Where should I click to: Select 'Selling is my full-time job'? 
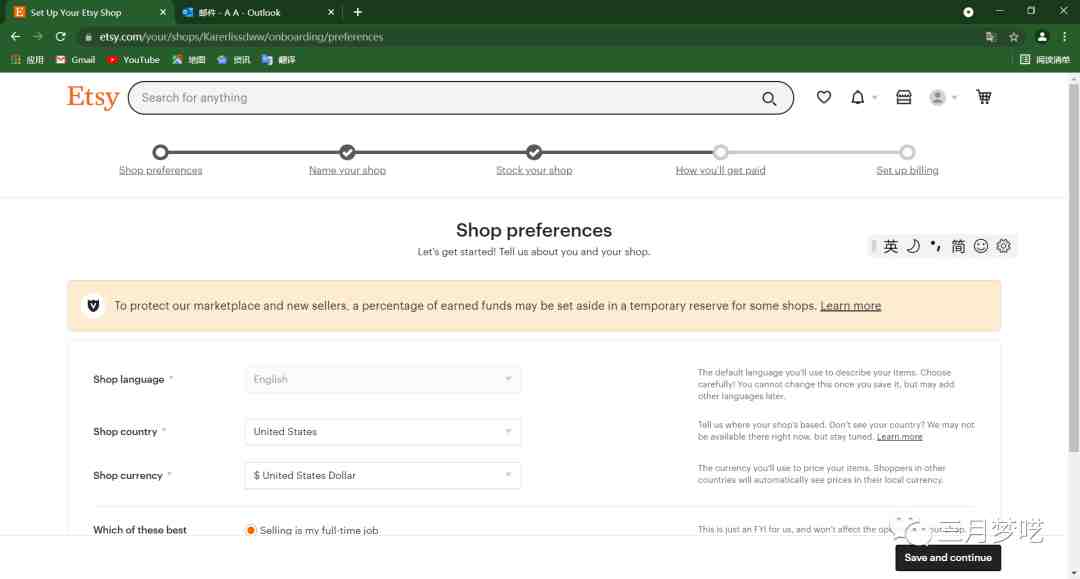[x=251, y=530]
